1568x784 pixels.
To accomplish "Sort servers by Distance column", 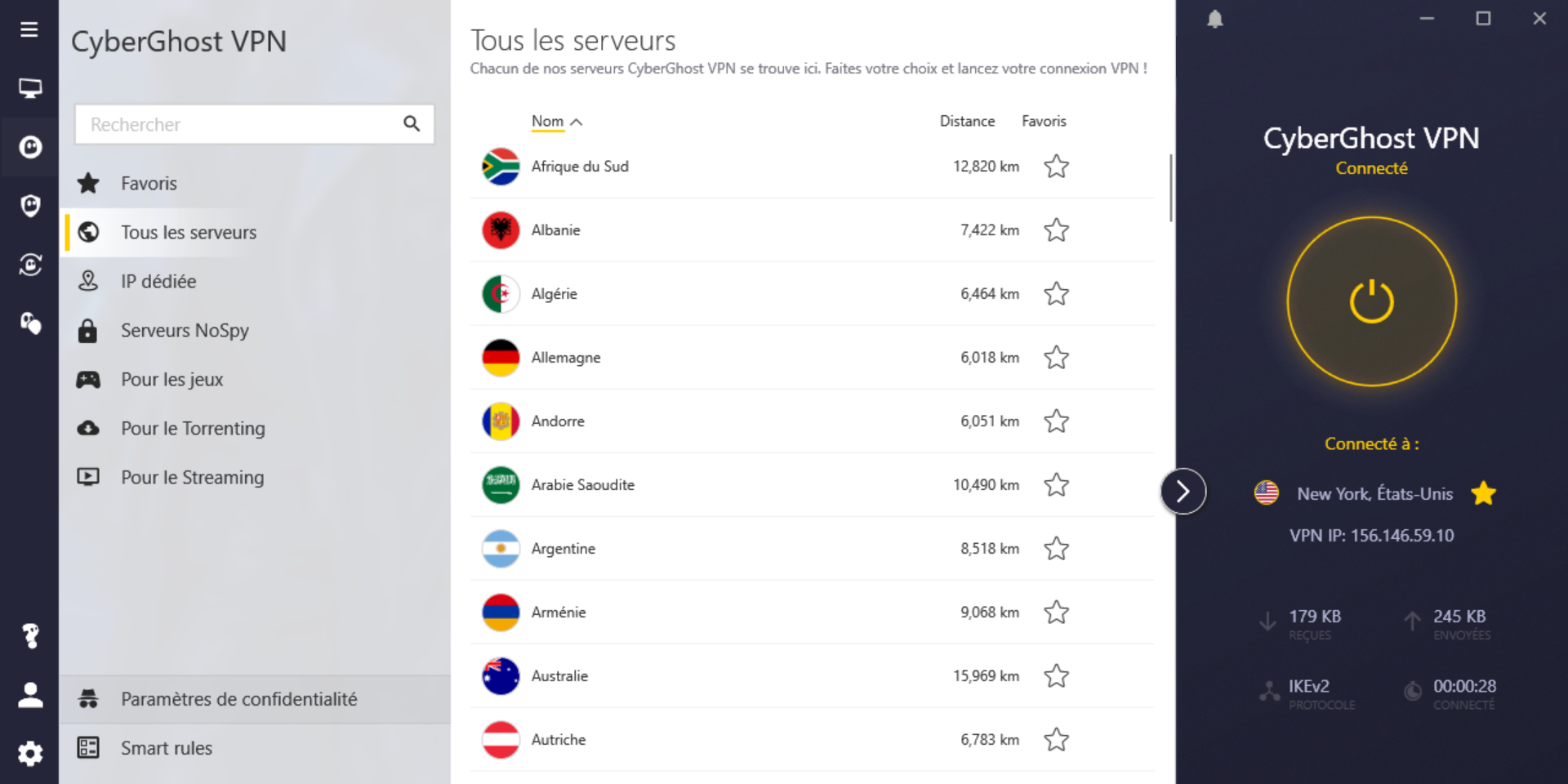I will (967, 122).
